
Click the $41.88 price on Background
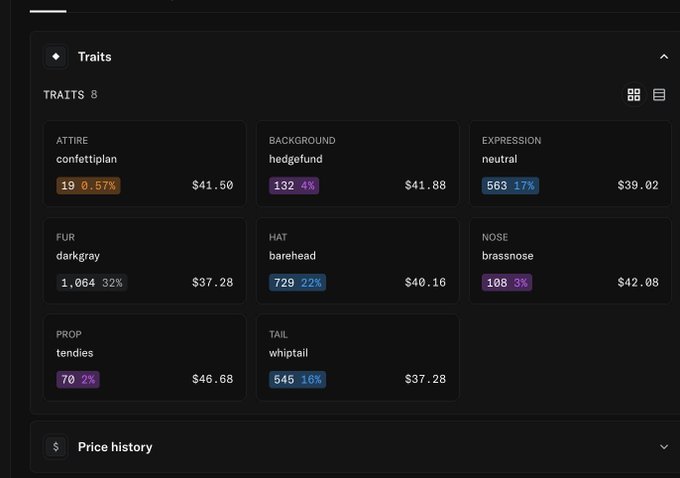(x=425, y=186)
